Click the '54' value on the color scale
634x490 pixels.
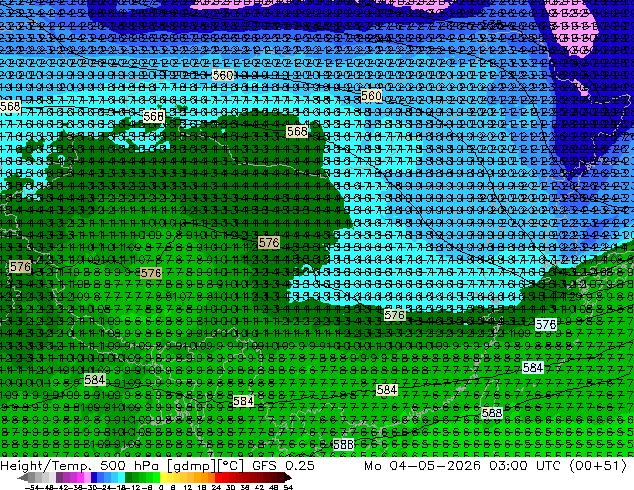288,487
